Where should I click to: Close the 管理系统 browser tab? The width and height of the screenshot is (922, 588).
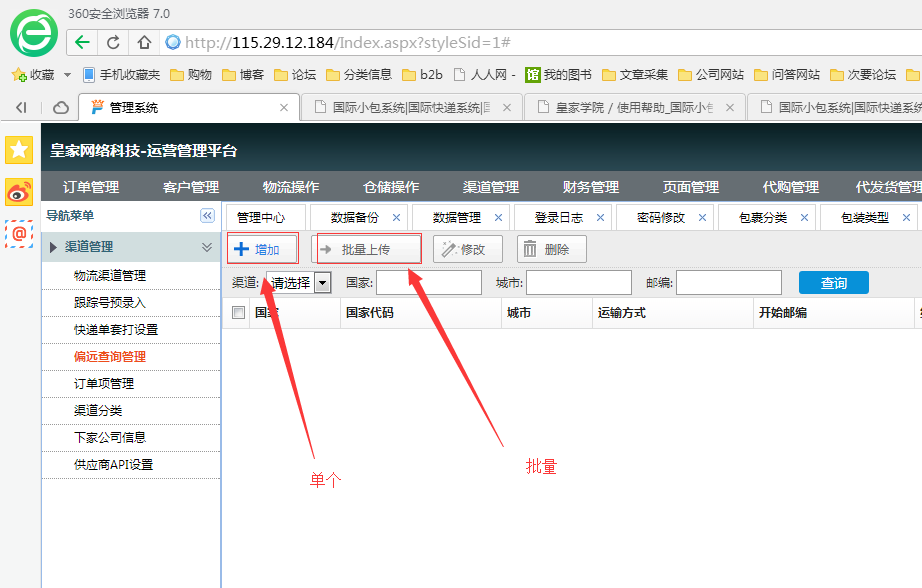283,108
